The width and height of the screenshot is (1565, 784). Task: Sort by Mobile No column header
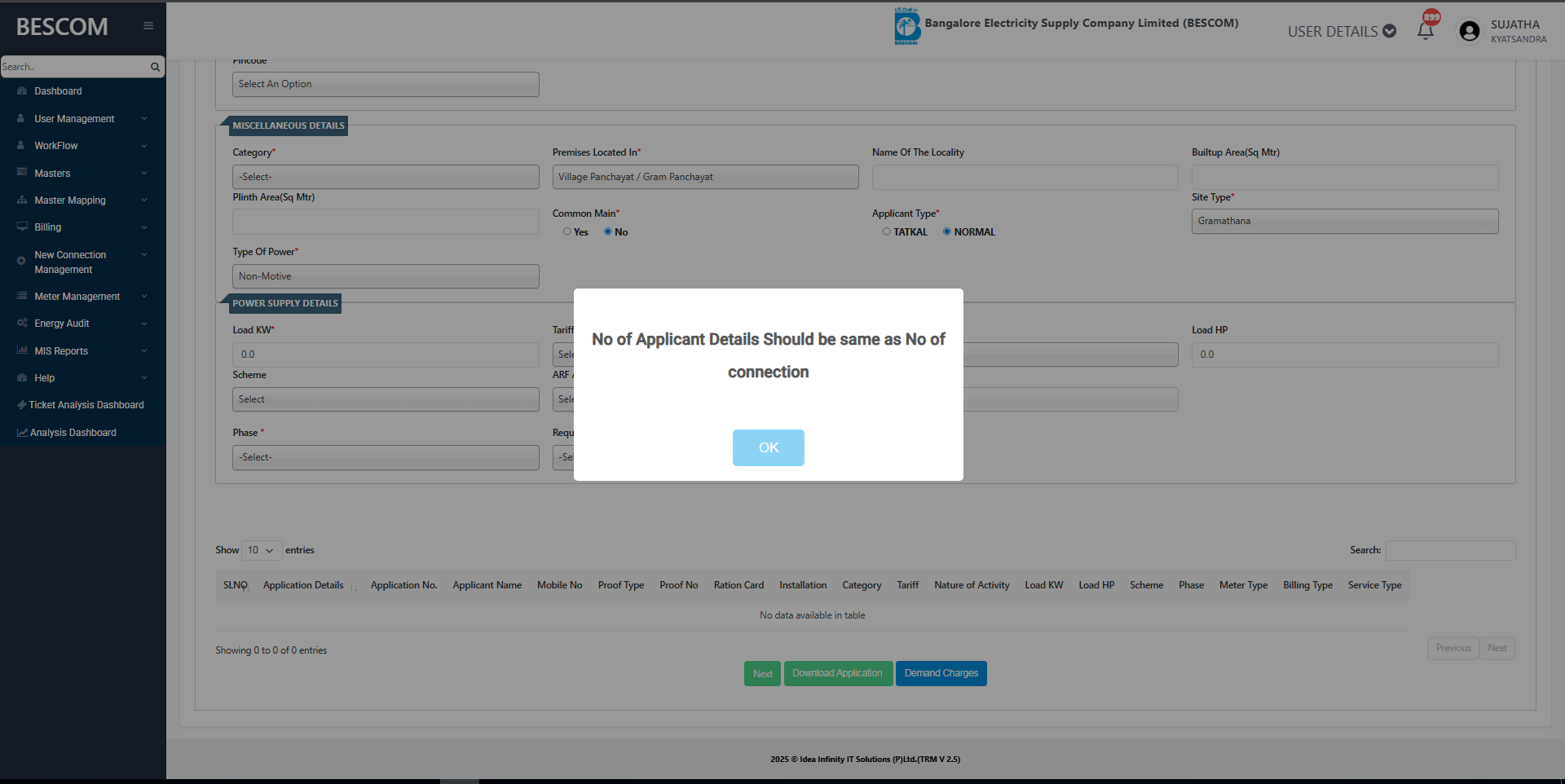[560, 585]
